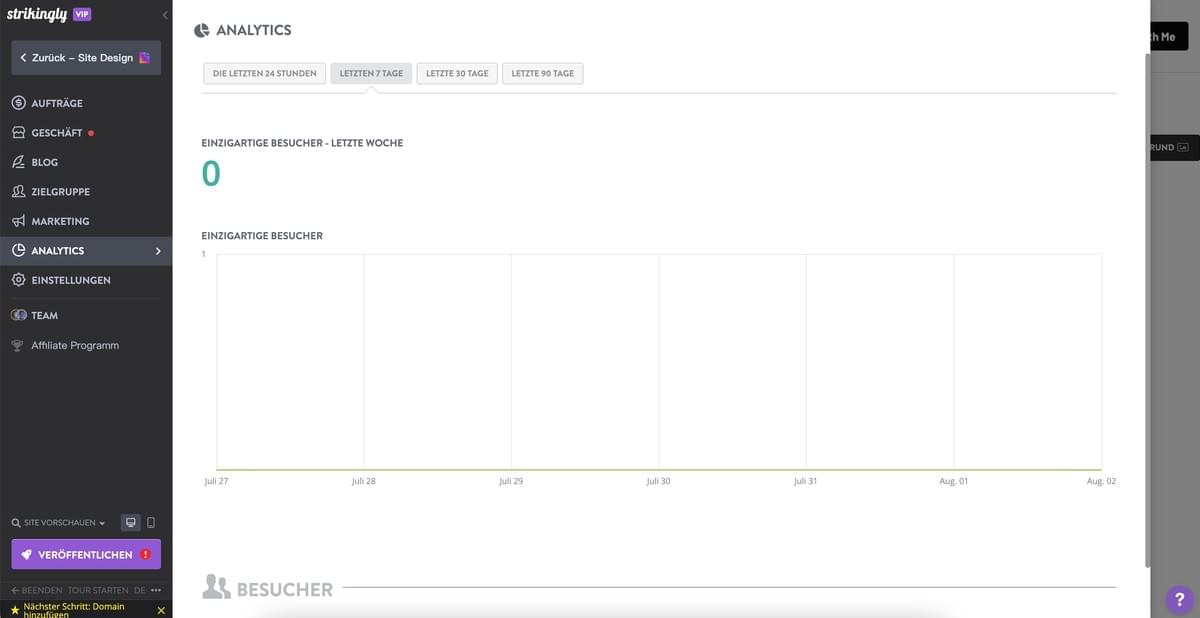Image resolution: width=1200 pixels, height=618 pixels.
Task: Expand the Analytics menu arrow
Action: pyautogui.click(x=158, y=251)
